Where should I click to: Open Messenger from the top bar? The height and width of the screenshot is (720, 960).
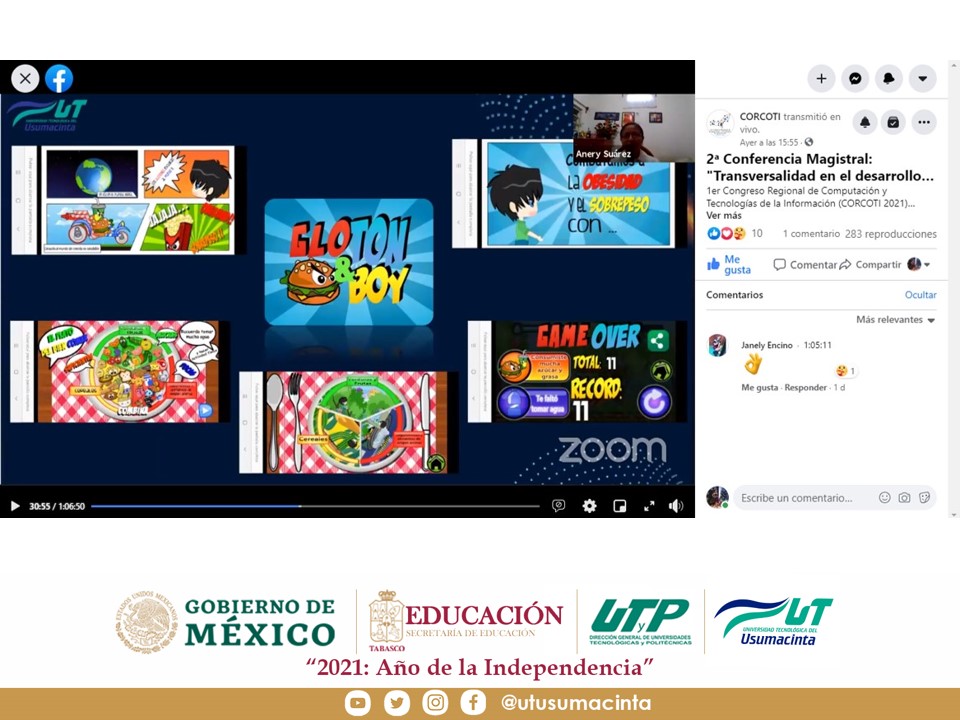click(855, 78)
